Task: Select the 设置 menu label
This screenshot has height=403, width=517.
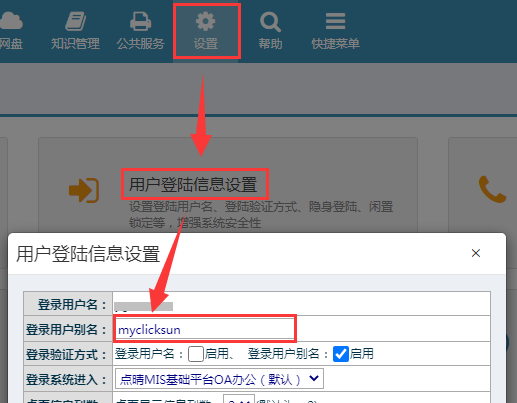Action: click(x=206, y=44)
